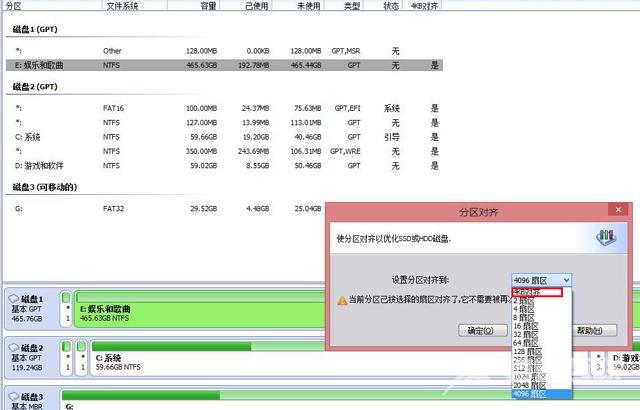The height and width of the screenshot is (410, 640).
Task: Click the partition align icon in dialog header
Action: (603, 239)
